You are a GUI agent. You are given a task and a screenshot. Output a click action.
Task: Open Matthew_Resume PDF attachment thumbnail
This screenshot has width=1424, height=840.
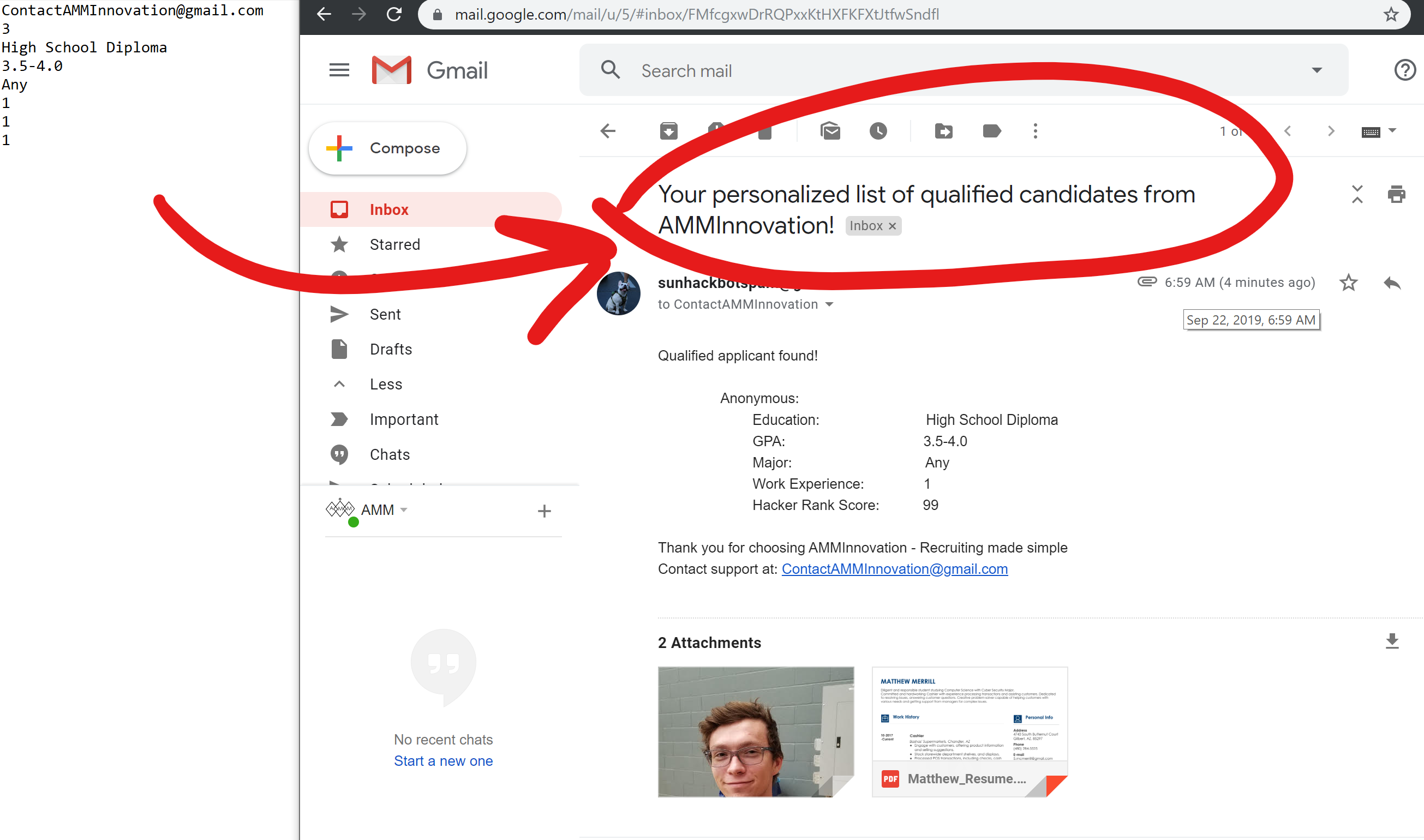970,731
